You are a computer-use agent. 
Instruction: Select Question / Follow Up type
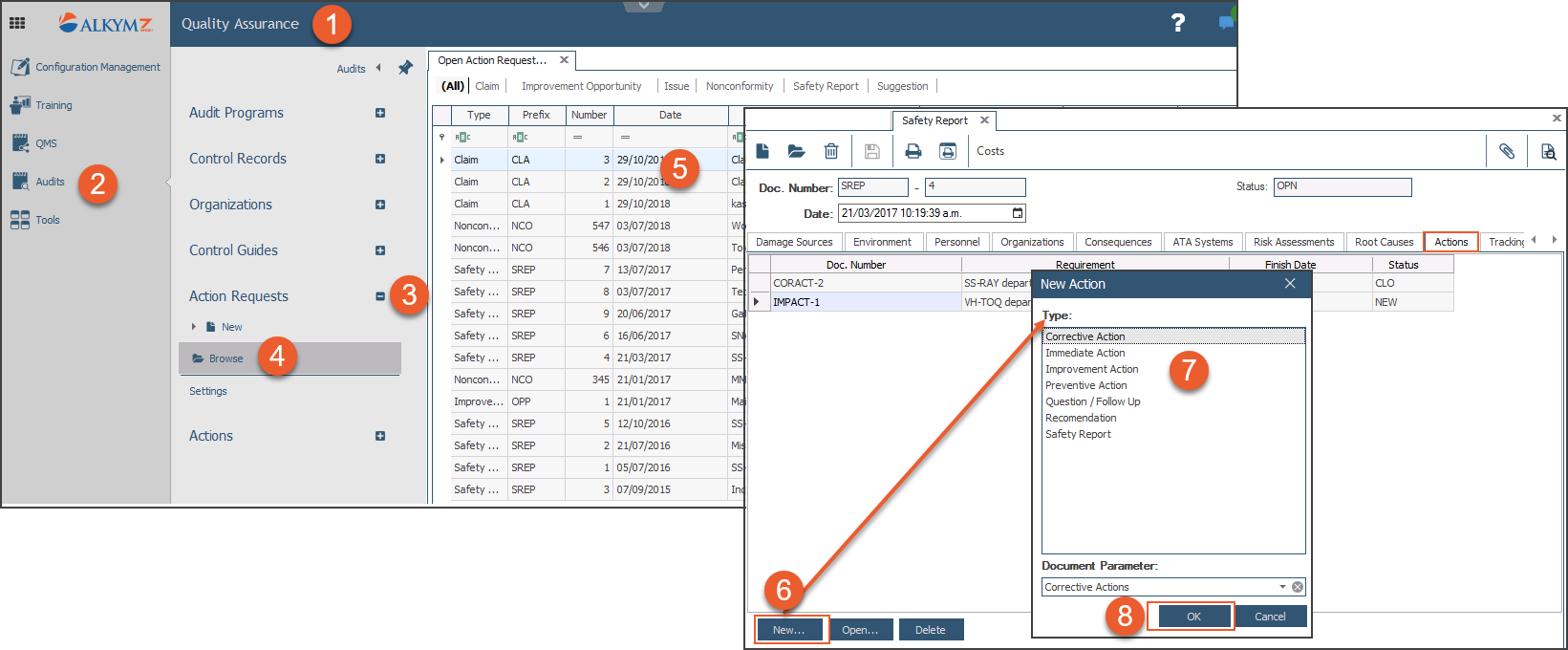click(x=1093, y=401)
